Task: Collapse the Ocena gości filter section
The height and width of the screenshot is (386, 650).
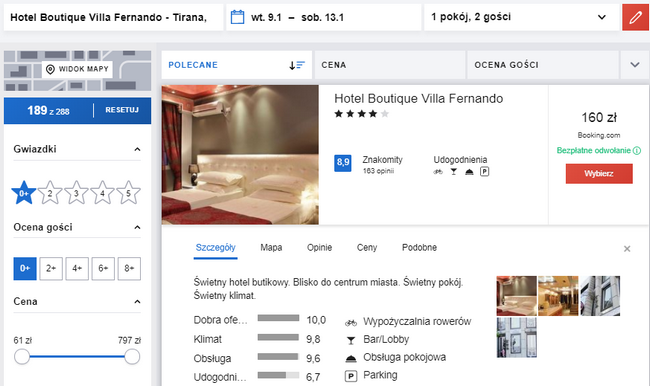Action: tap(137, 227)
